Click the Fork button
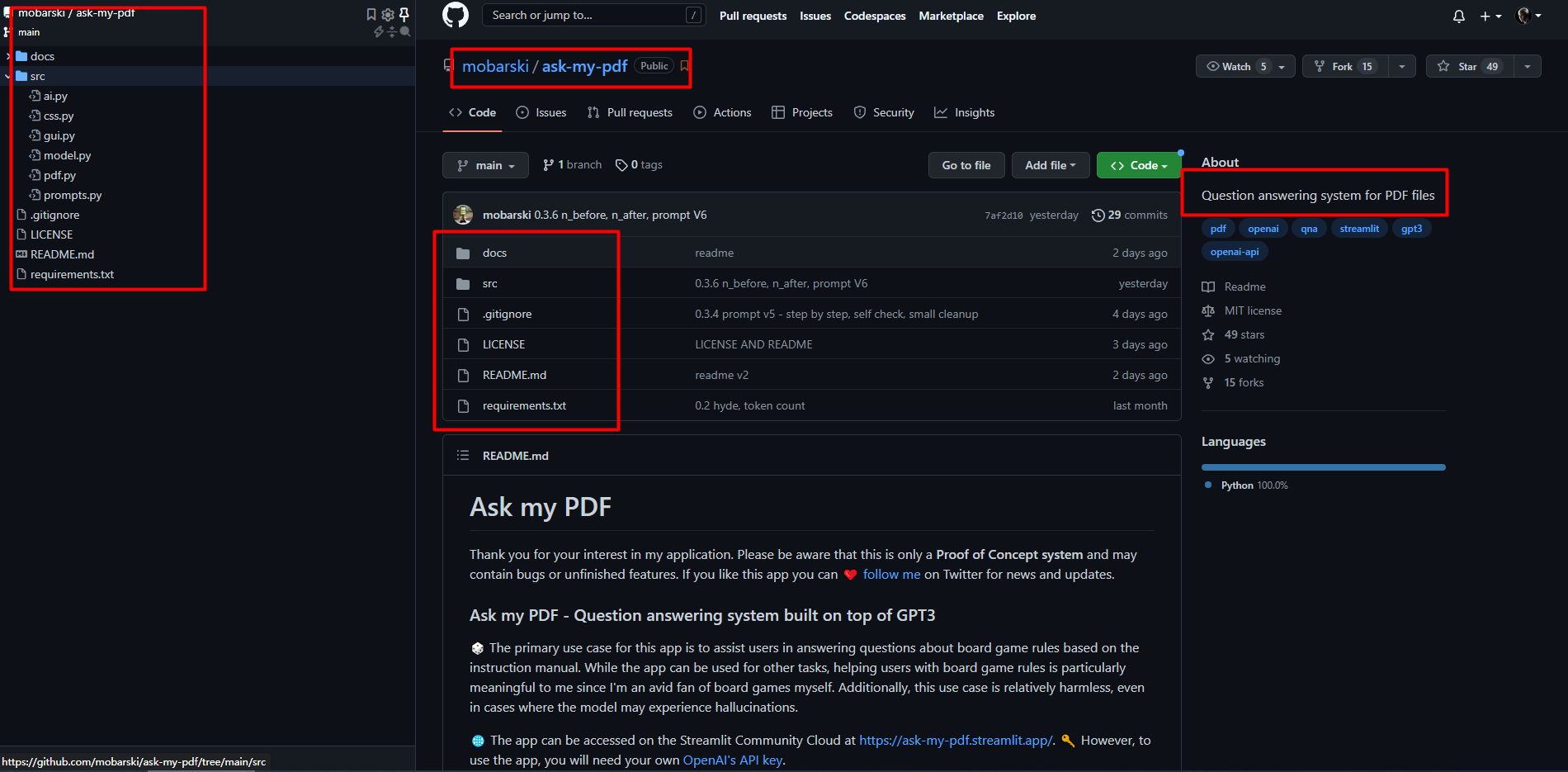This screenshot has height=772, width=1568. (x=1345, y=66)
